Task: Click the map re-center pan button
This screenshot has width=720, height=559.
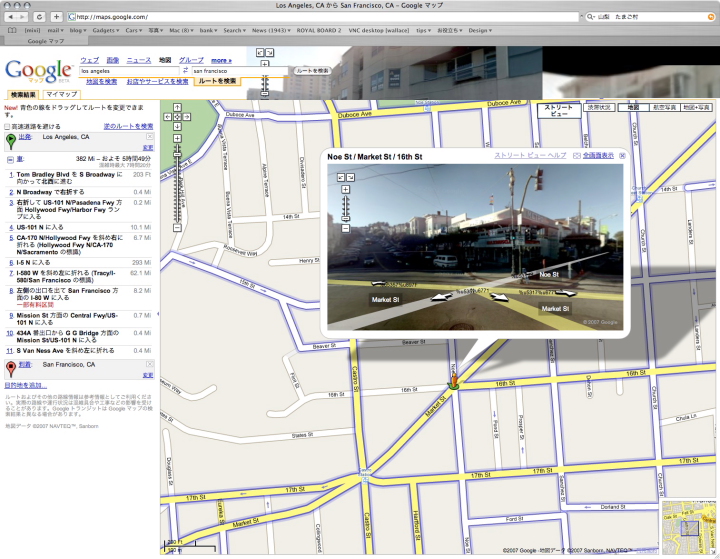Action: pos(177,117)
